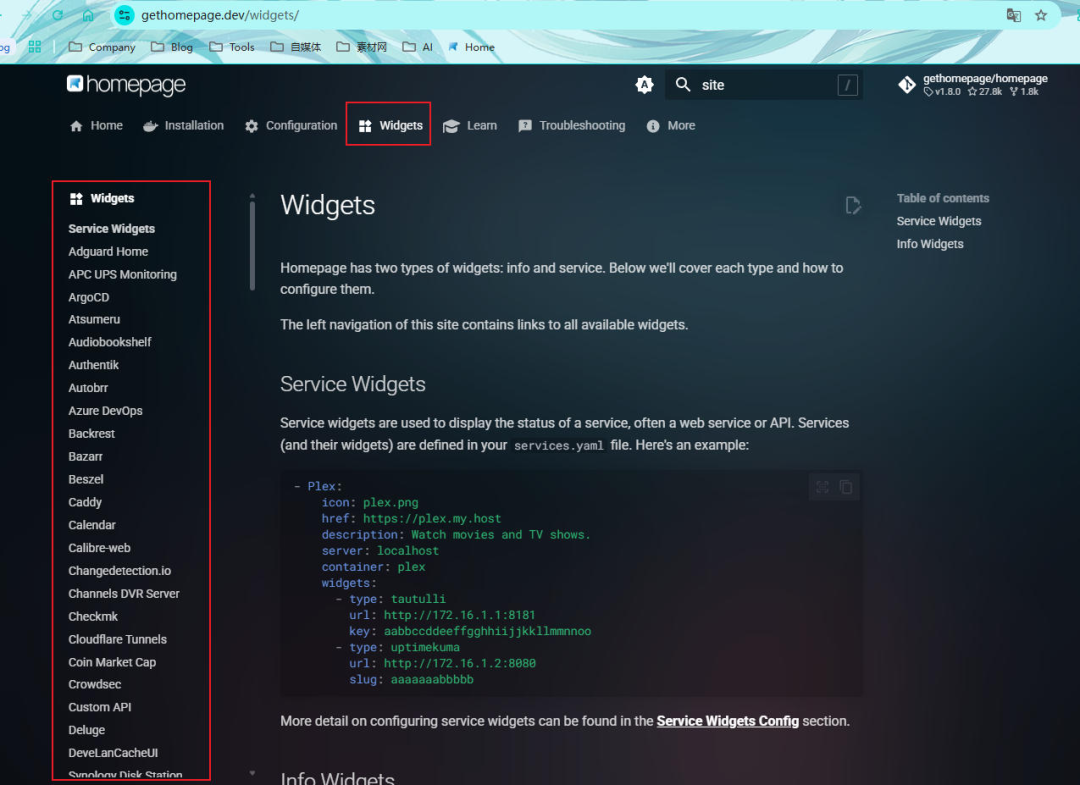Click the code block select-lines icon
The image size is (1080, 785).
pos(822,488)
